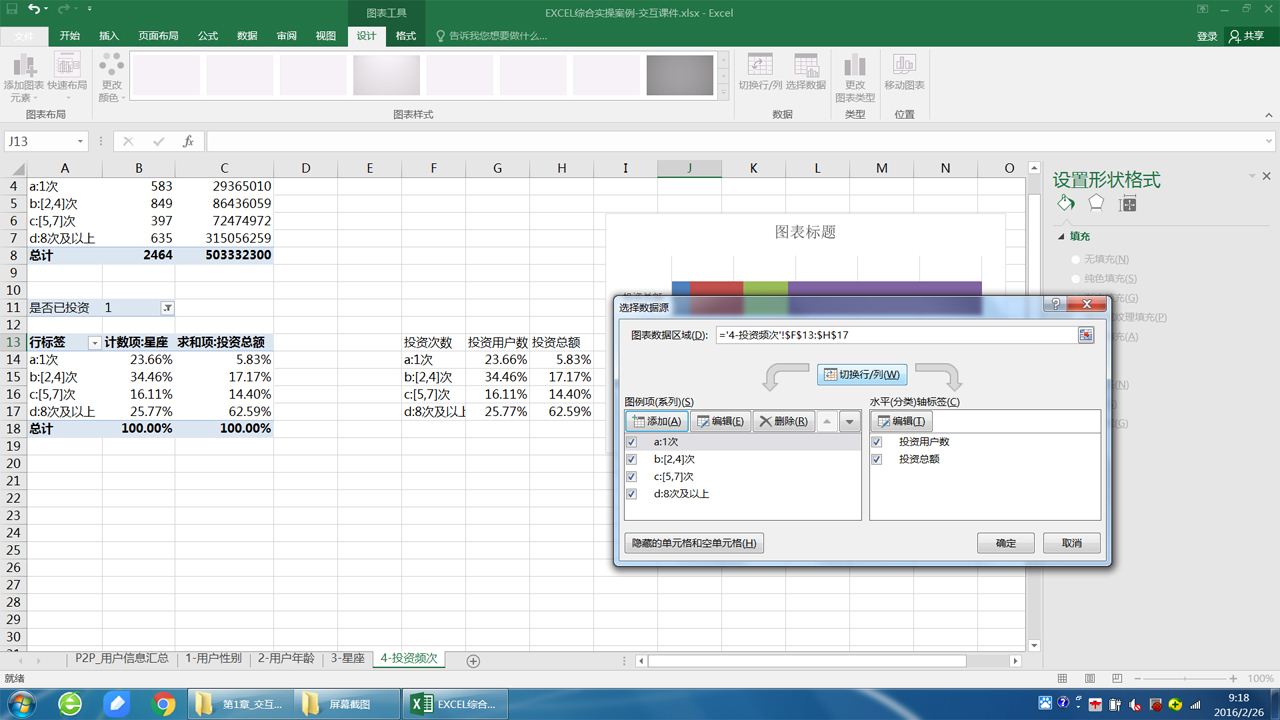Open Change Colors (更改颜色)

(x=111, y=78)
